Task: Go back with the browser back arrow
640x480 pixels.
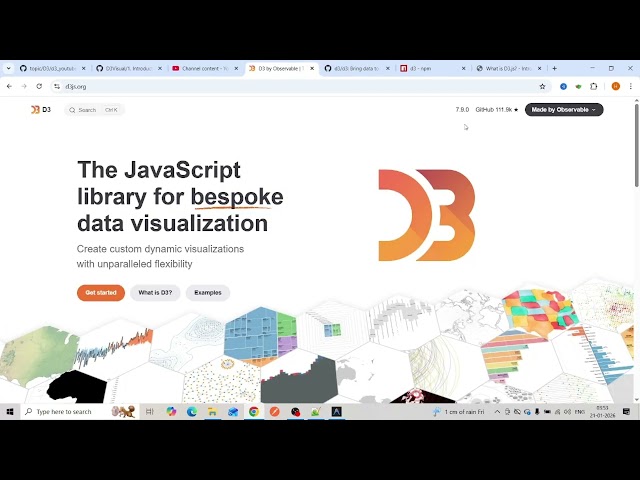Action: [x=9, y=86]
